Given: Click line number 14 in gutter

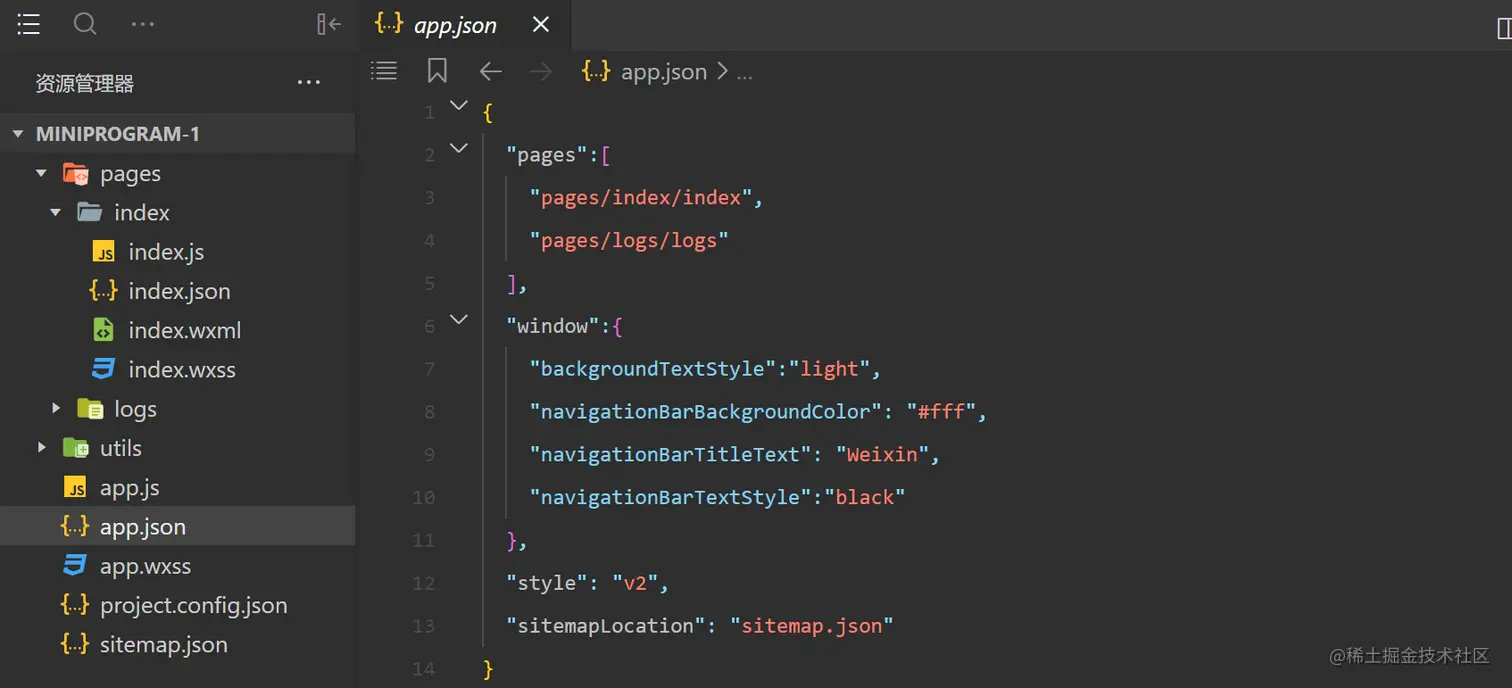Looking at the screenshot, I should (424, 669).
